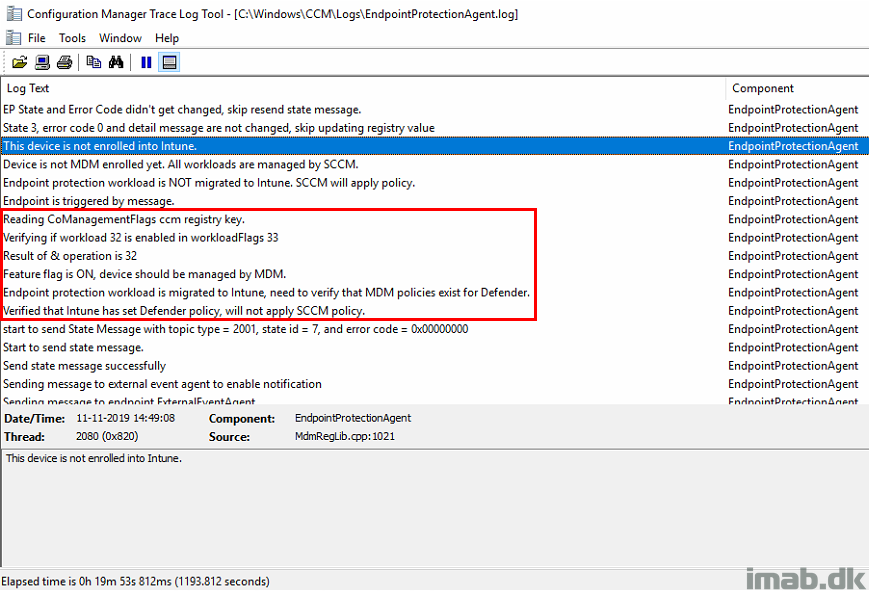Viewport: 869px width, 591px height.
Task: Click the Thread value 2080 (0x820)
Action: click(107, 436)
